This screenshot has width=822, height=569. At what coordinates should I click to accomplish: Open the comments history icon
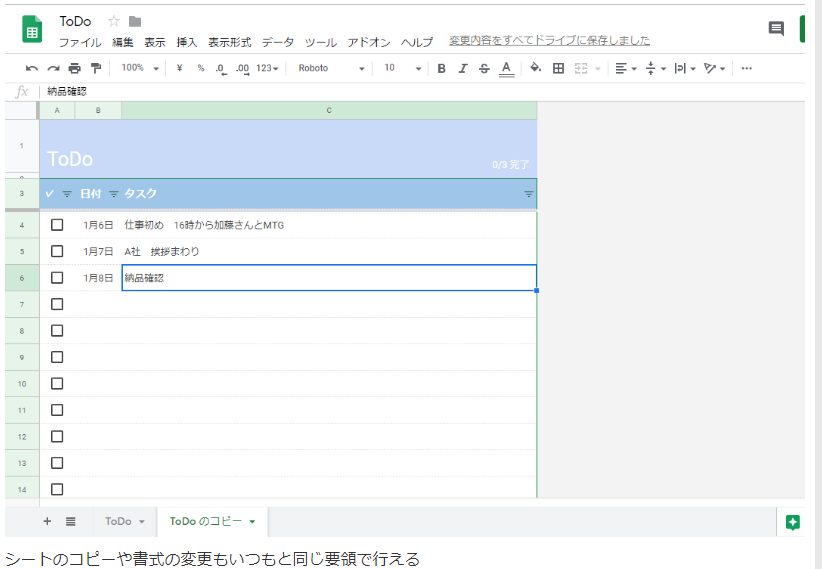click(776, 29)
